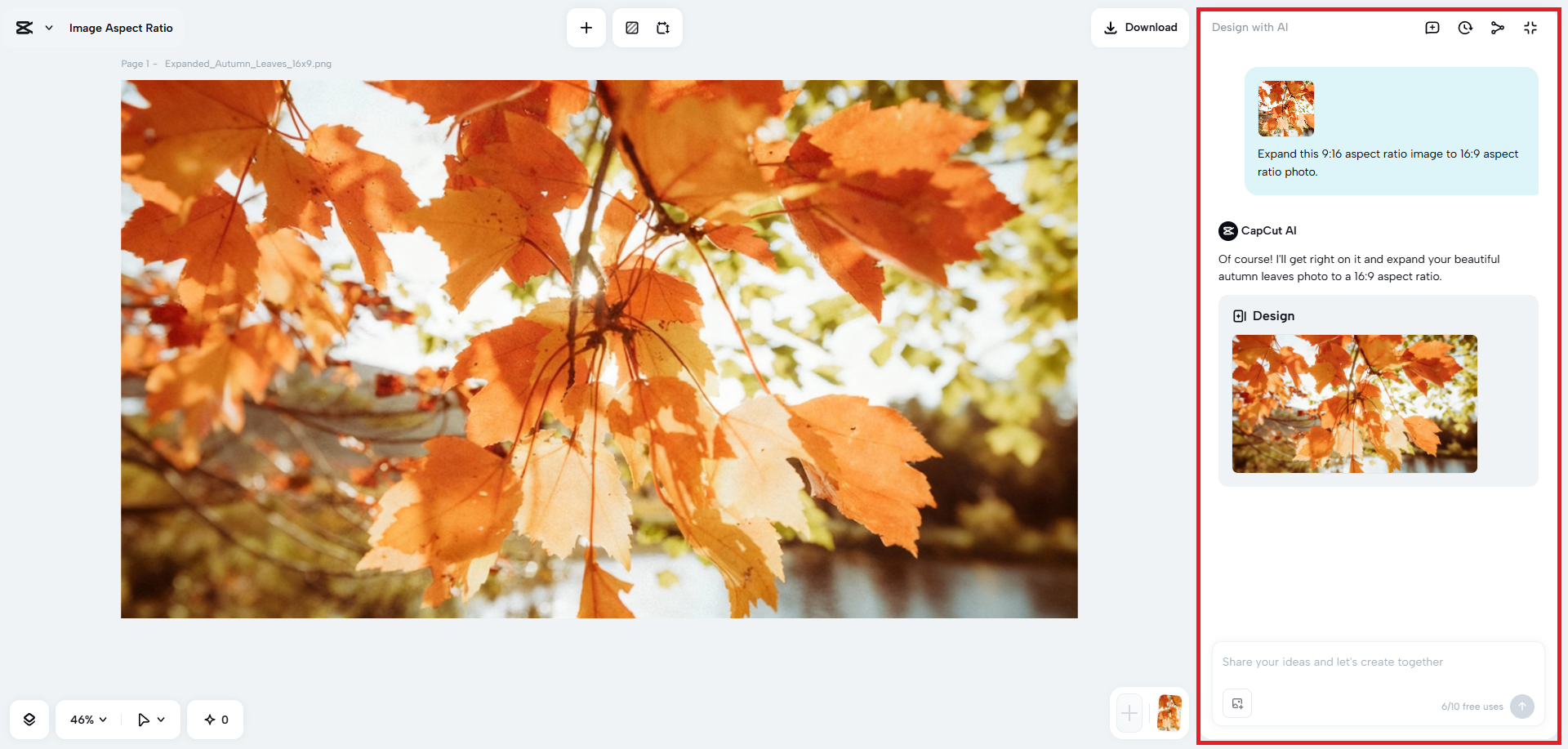Screen dimensions: 1568x749
Task: Download the expanded image
Action: coord(1140,28)
